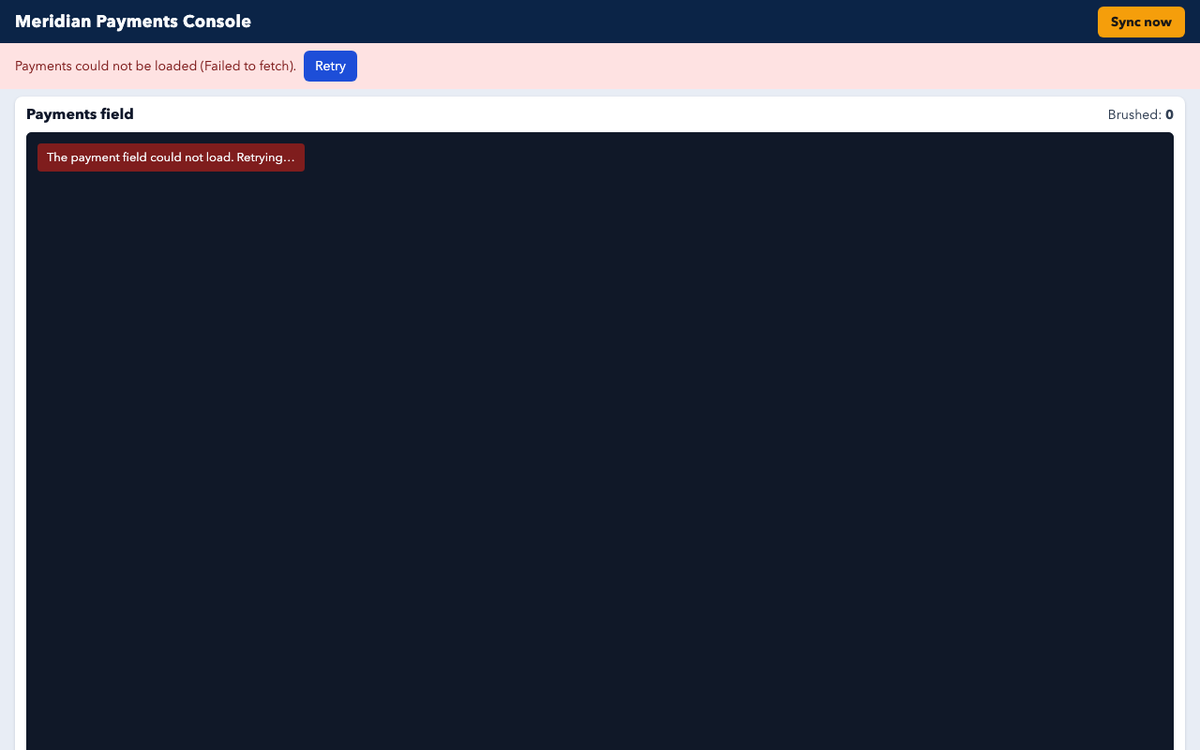Click the 'payment field could not load' notice
This screenshot has width=1200, height=750.
point(171,157)
